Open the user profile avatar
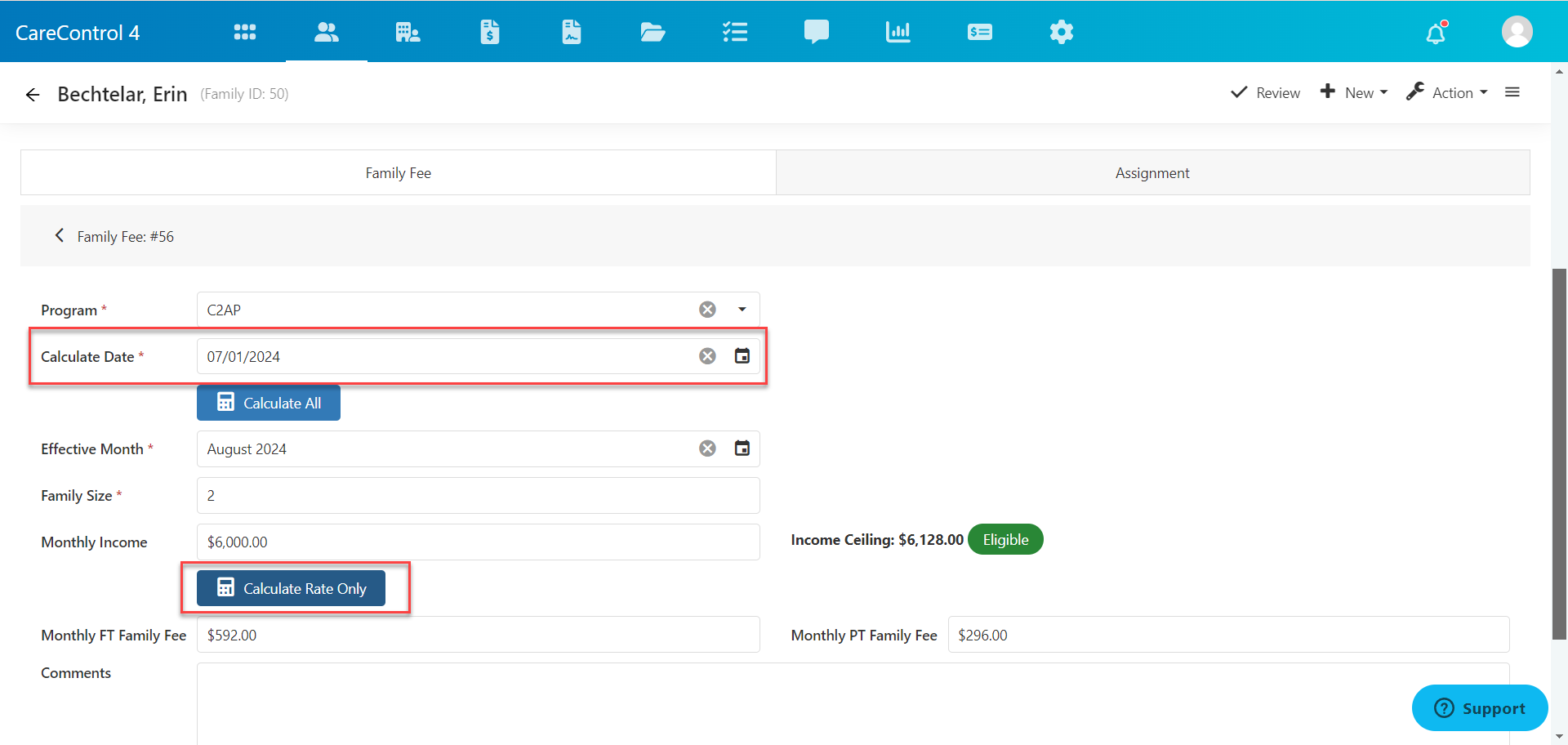Viewport: 1568px width, 745px height. coord(1517,32)
